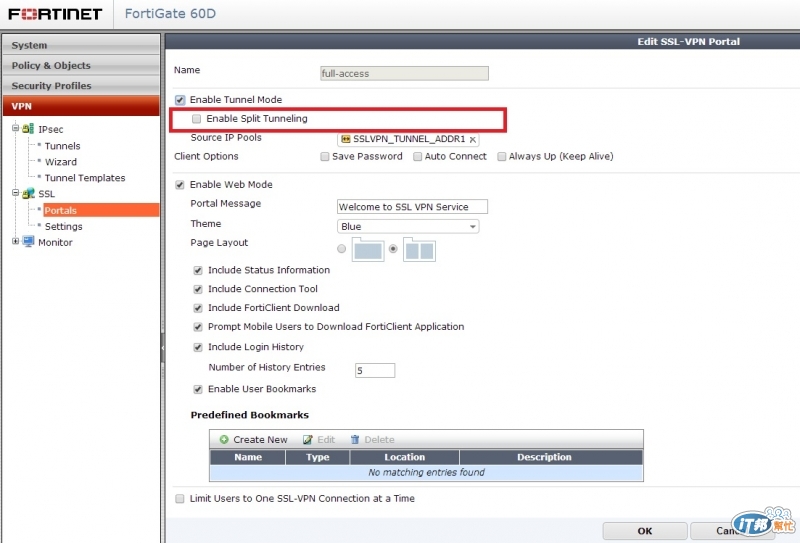Open Tunnels under IPsec
Image resolution: width=800 pixels, height=543 pixels.
(62, 146)
